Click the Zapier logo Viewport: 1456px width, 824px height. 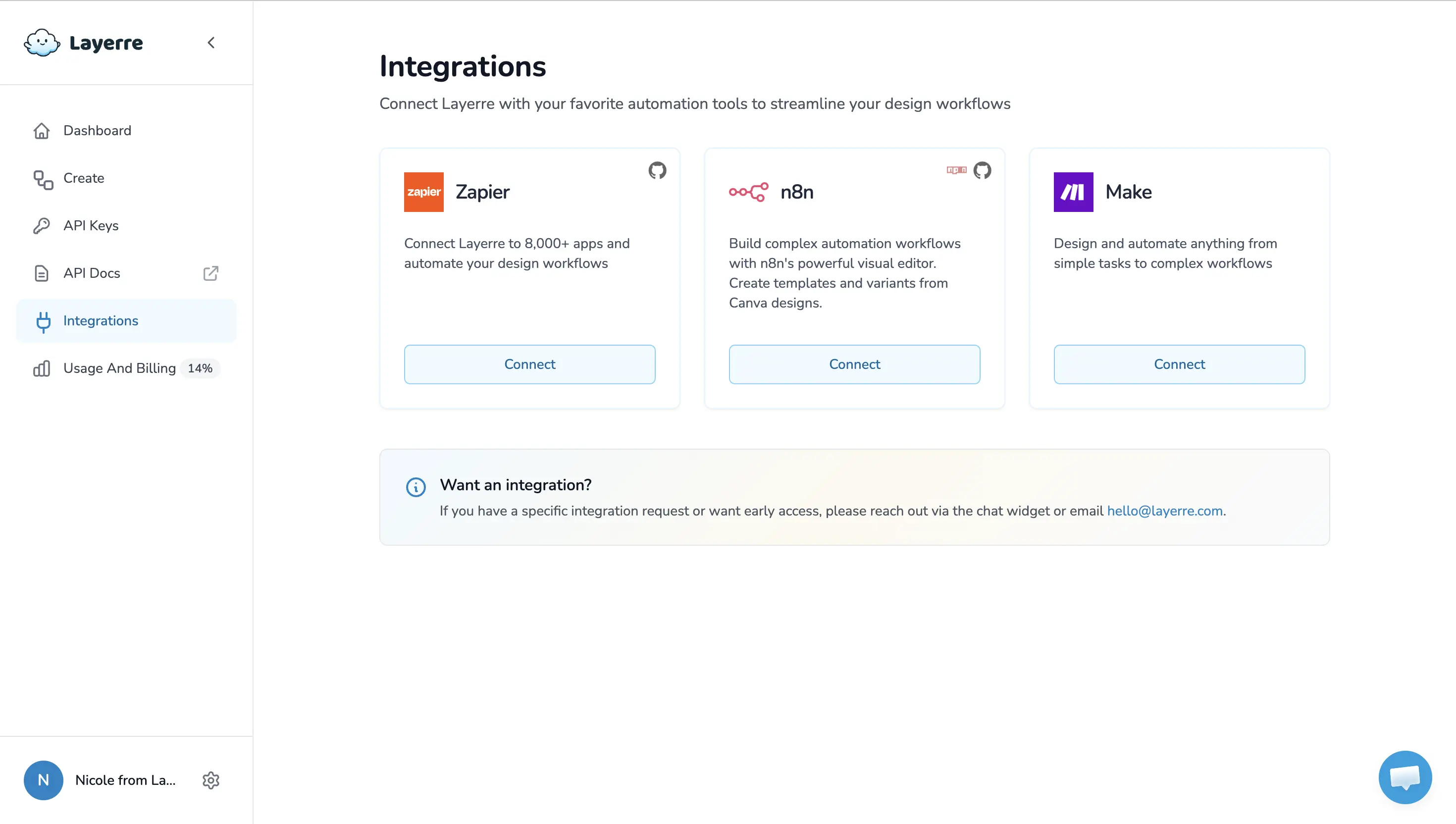424,192
